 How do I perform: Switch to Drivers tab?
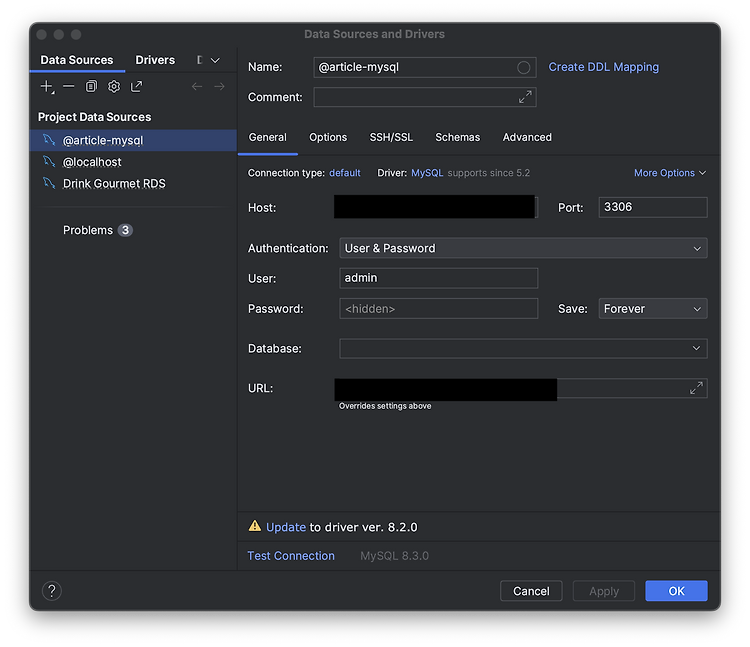pos(155,60)
